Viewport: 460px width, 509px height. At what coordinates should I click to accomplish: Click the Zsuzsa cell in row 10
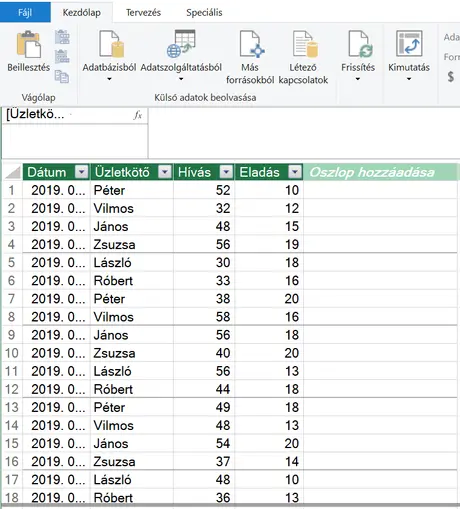pyautogui.click(x=132, y=353)
